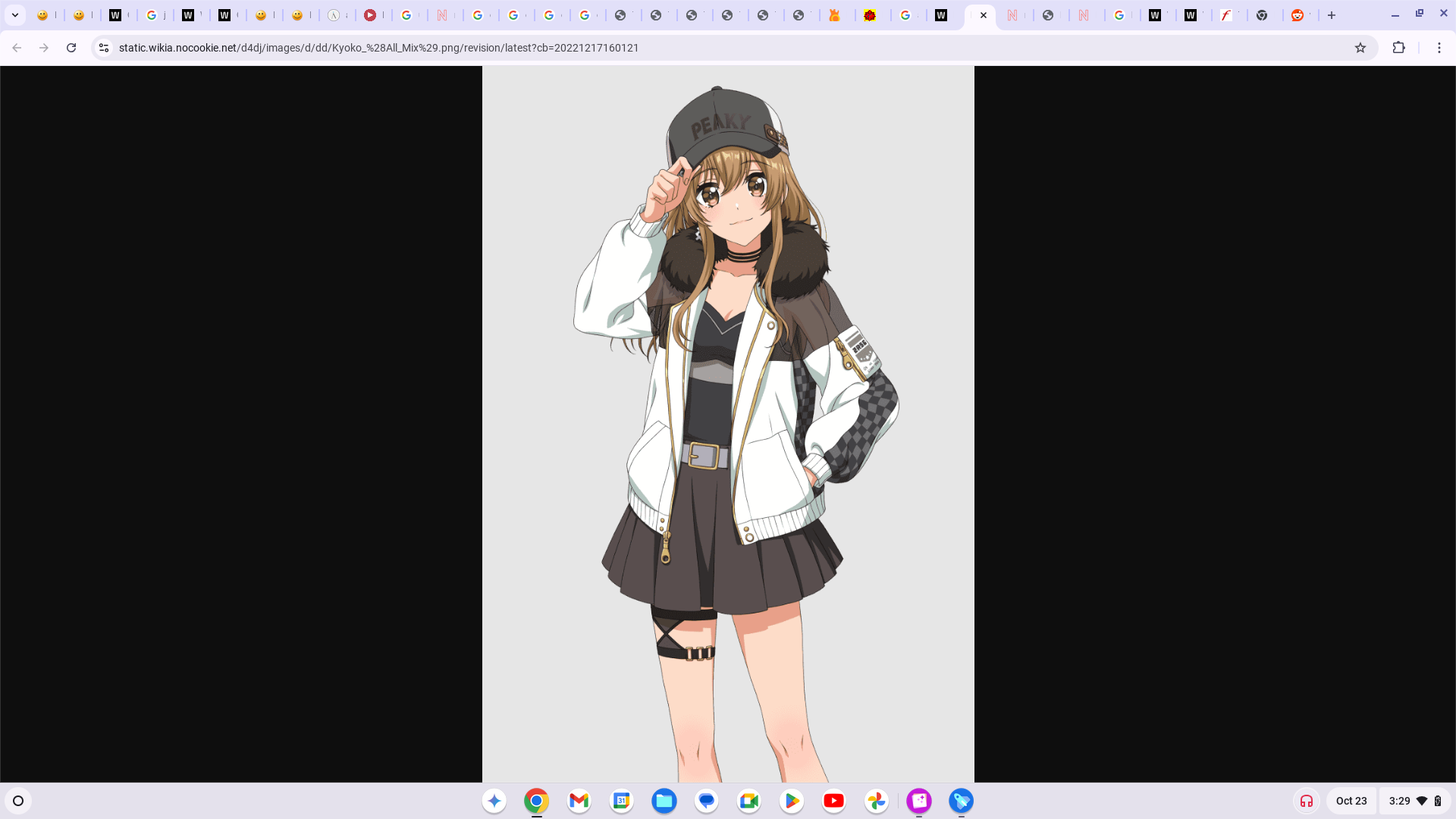Screen dimensions: 1456x819
Task: Switch to the gray Chrome-icon tab
Action: 1262,15
